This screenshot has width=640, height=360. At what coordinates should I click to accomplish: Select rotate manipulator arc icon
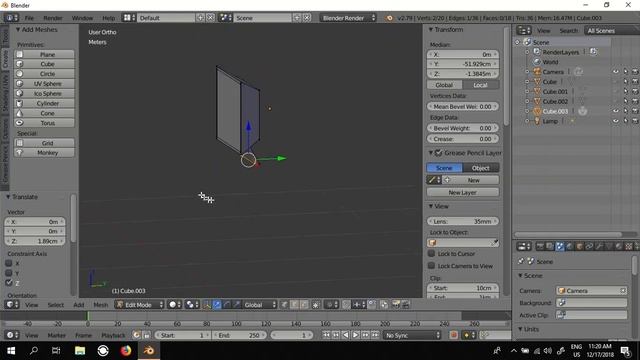[x=227, y=305]
